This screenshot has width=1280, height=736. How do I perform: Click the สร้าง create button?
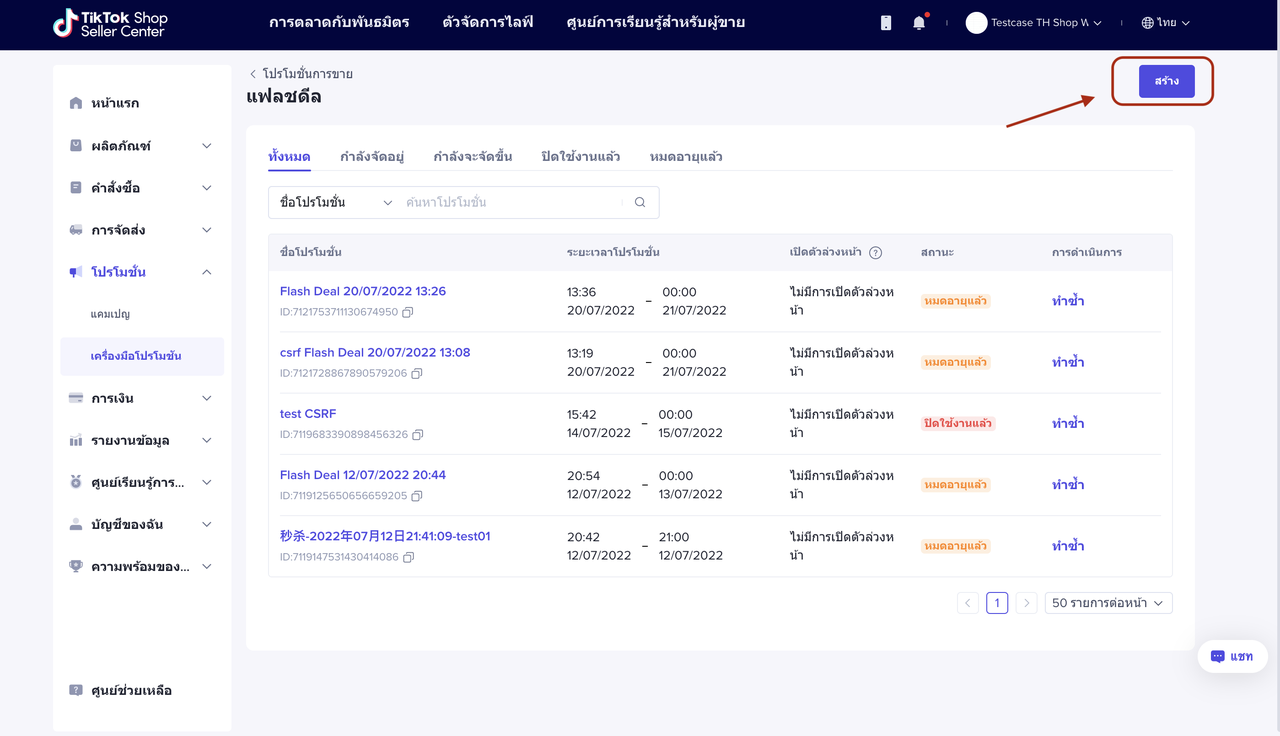point(1166,81)
